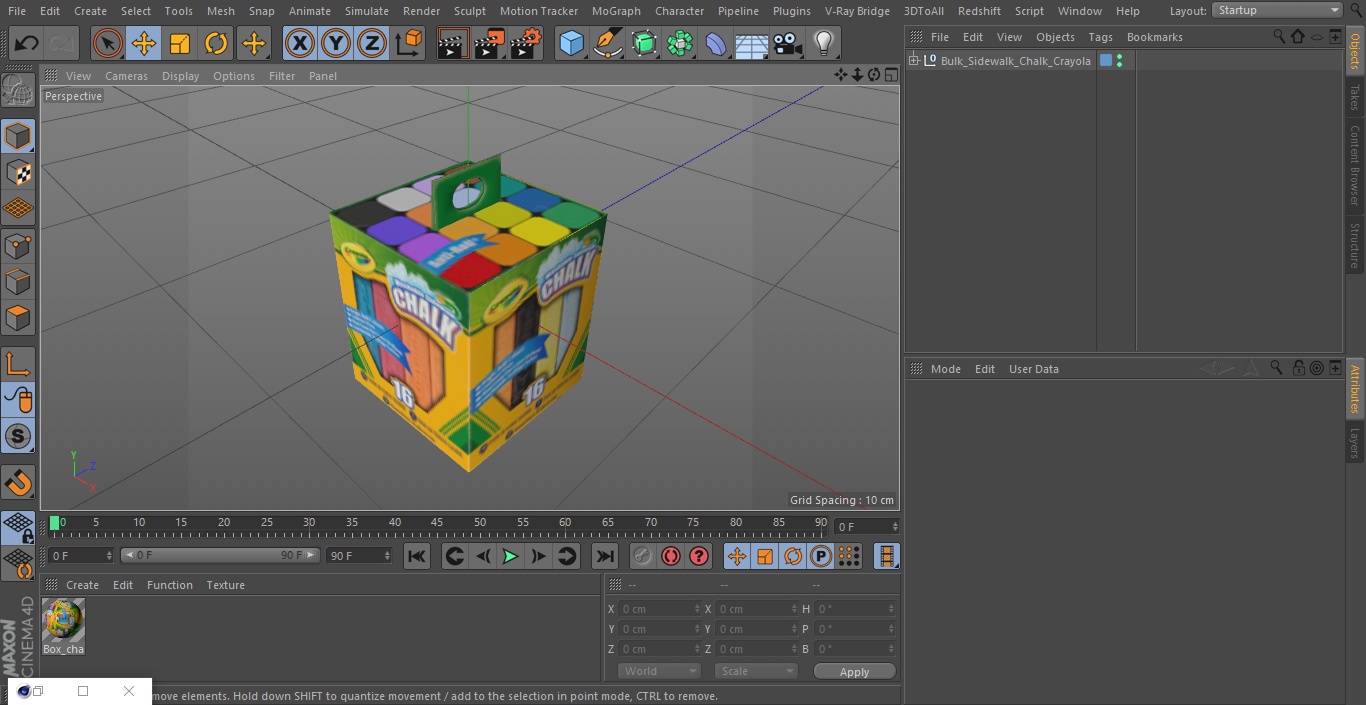The width and height of the screenshot is (1366, 705).
Task: Open attribute manager Mode menu
Action: pos(946,369)
